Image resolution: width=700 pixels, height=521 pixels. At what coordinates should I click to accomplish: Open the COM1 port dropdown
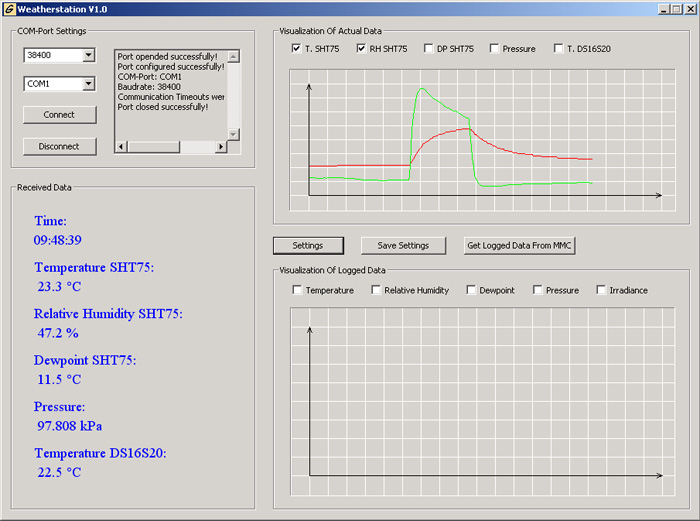pos(88,83)
